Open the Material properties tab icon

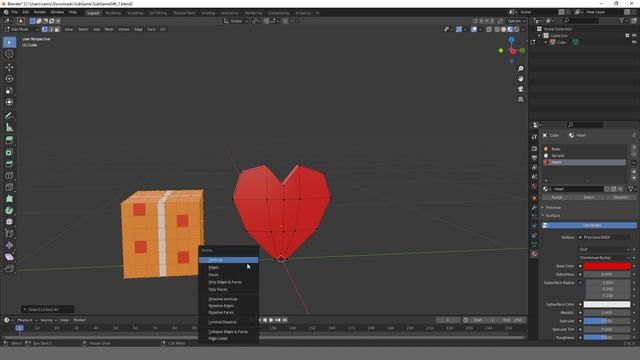click(x=534, y=254)
